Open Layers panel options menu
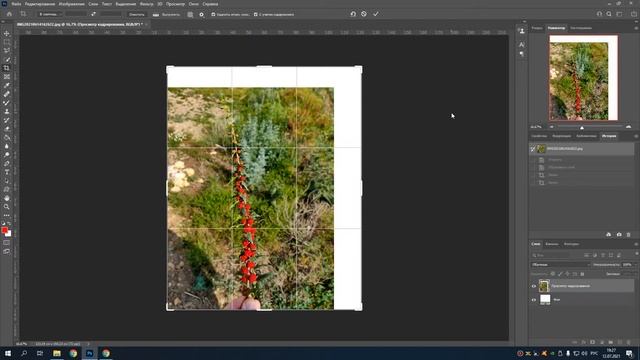This screenshot has width=640, height=360. click(636, 244)
